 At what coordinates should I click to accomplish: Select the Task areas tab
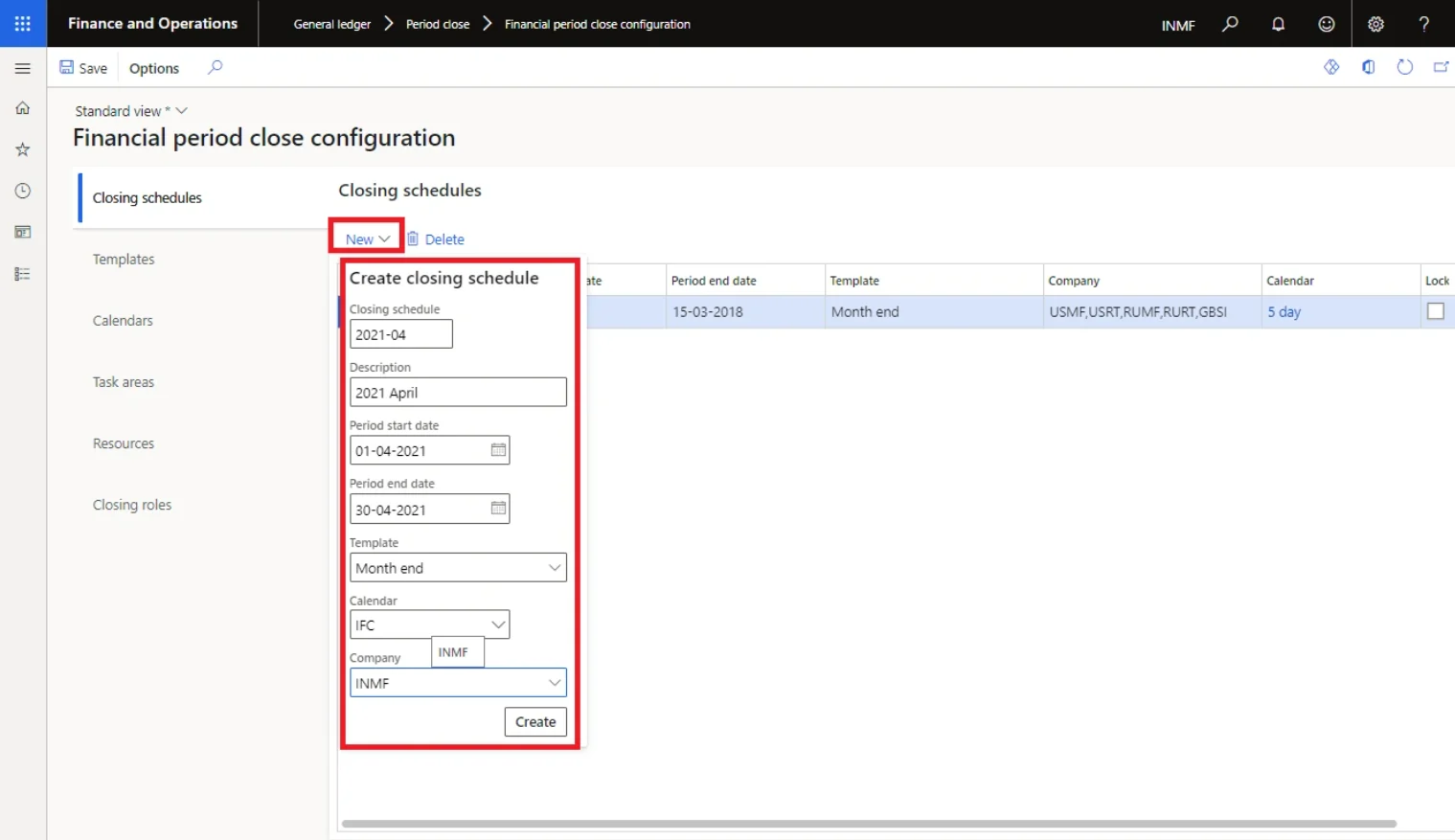pos(124,381)
